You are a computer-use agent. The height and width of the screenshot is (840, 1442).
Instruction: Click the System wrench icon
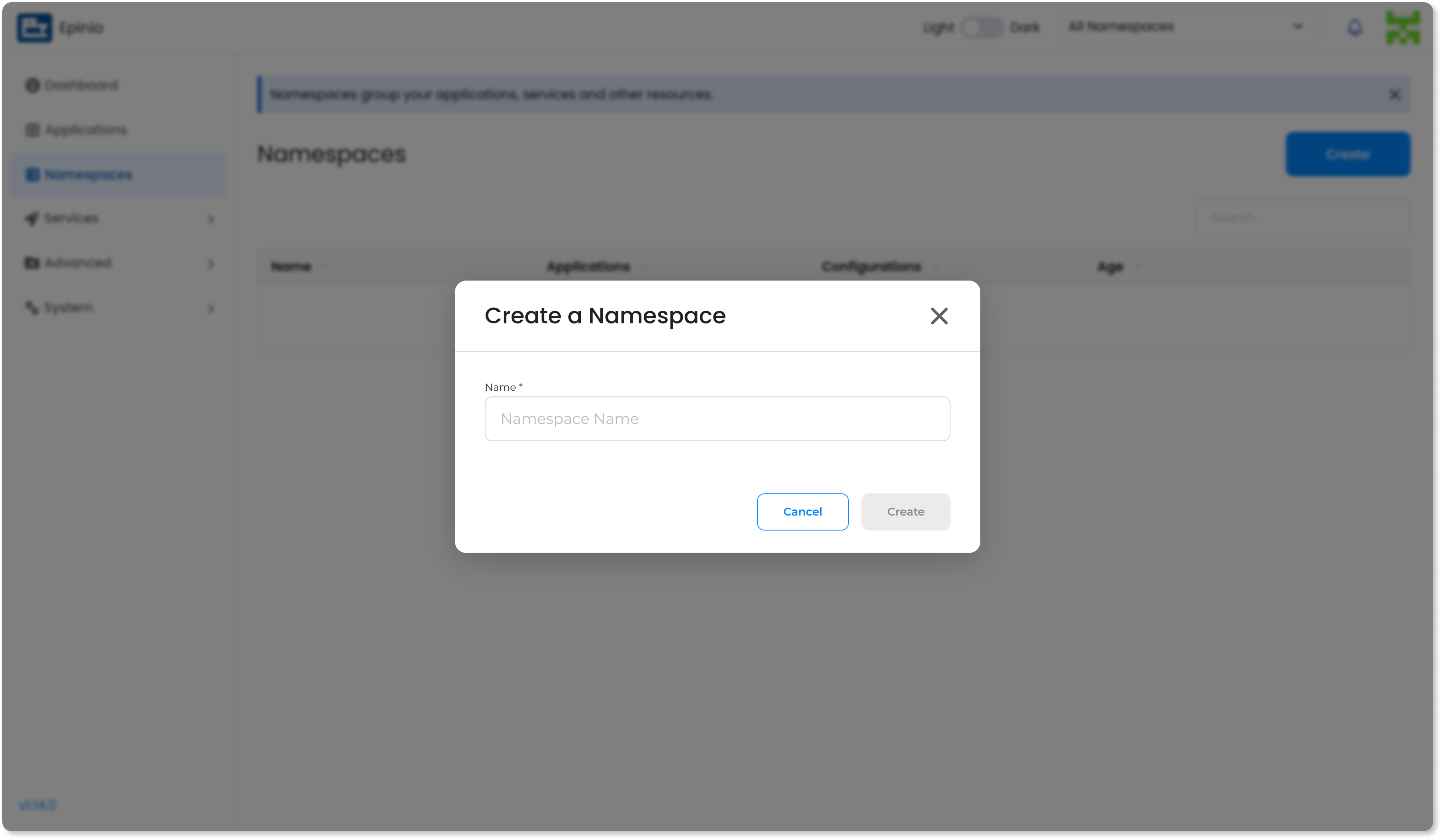(32, 308)
